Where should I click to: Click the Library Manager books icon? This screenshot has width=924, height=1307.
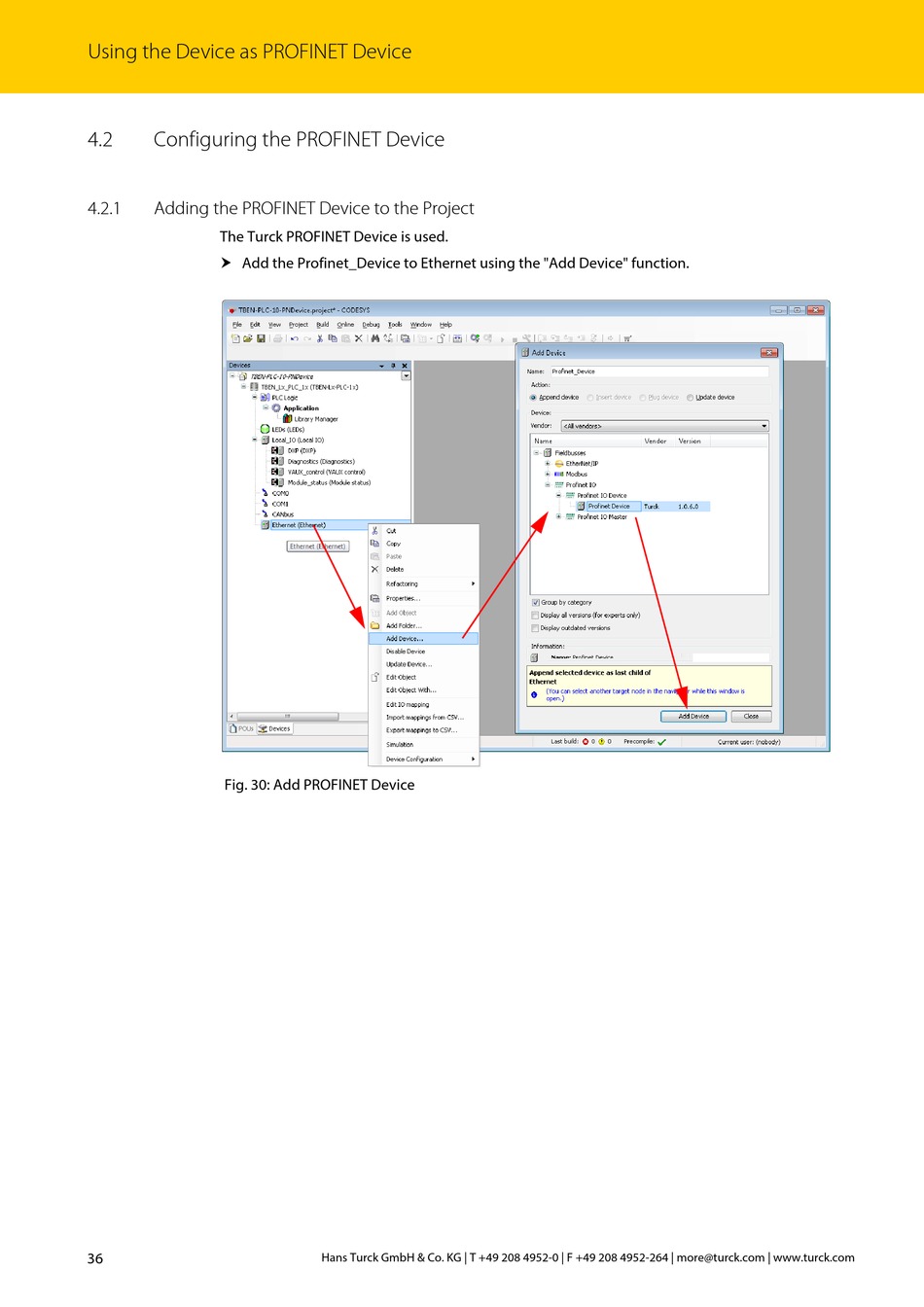tap(288, 419)
